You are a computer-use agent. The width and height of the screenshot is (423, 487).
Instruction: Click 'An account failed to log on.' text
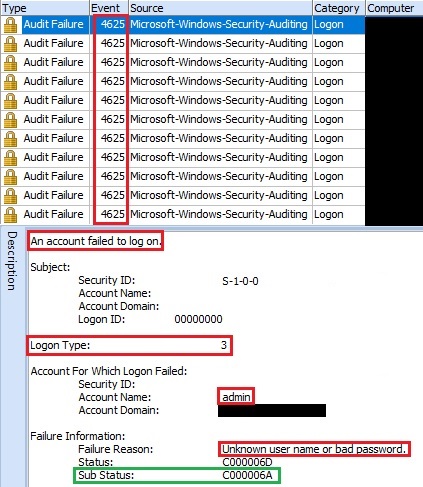(96, 241)
